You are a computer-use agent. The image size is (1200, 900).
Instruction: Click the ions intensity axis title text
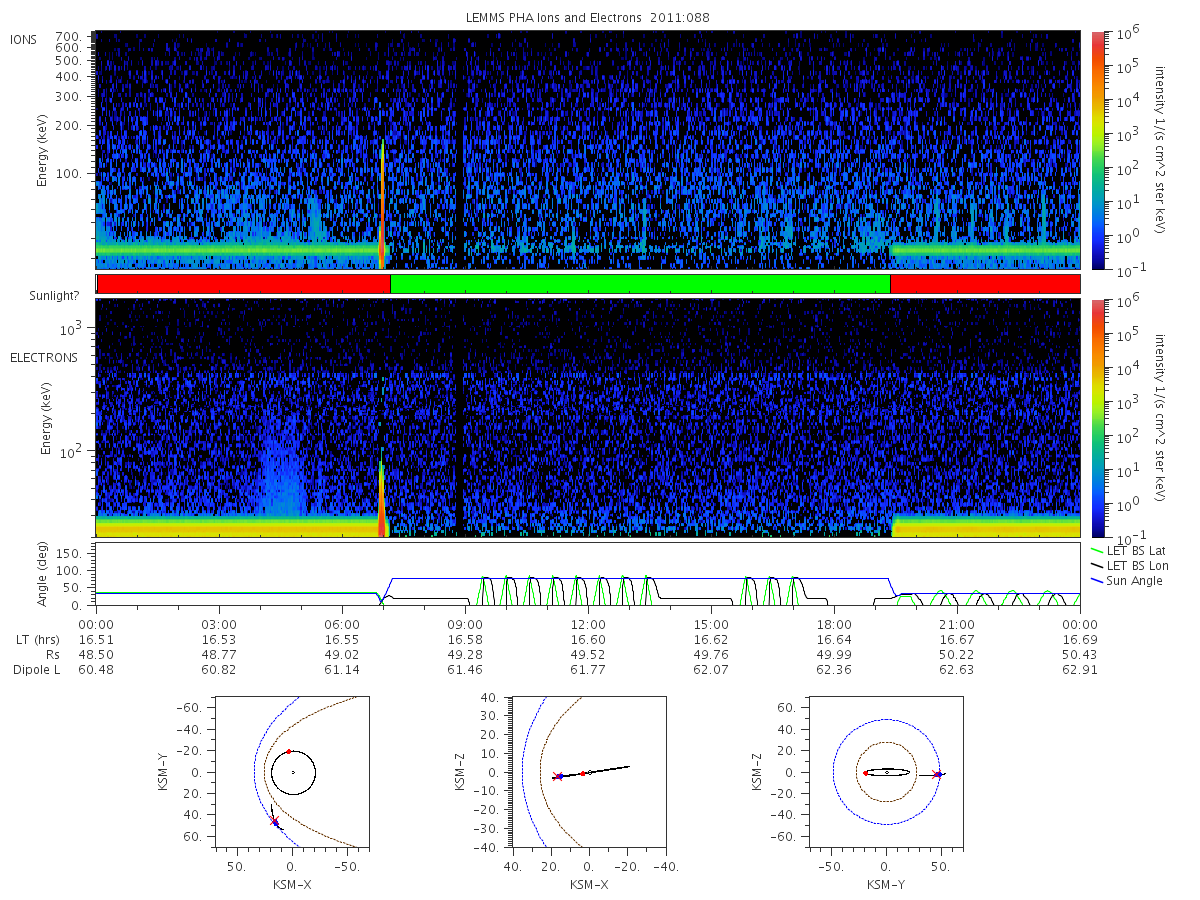pyautogui.click(x=1162, y=150)
